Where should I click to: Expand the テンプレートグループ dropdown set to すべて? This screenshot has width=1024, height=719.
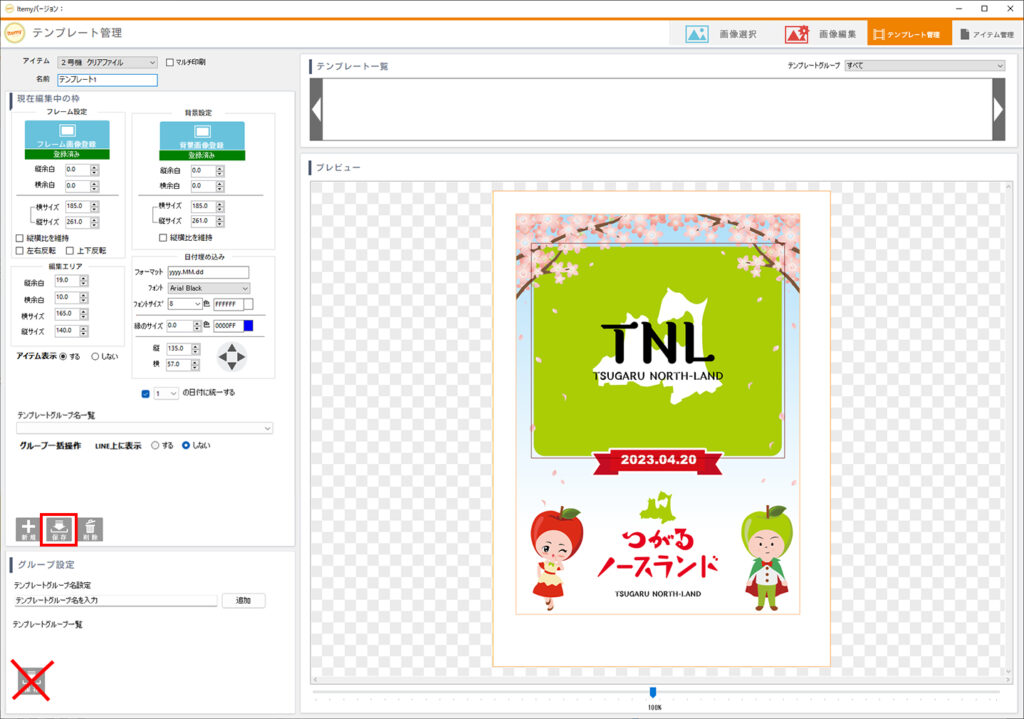(924, 66)
